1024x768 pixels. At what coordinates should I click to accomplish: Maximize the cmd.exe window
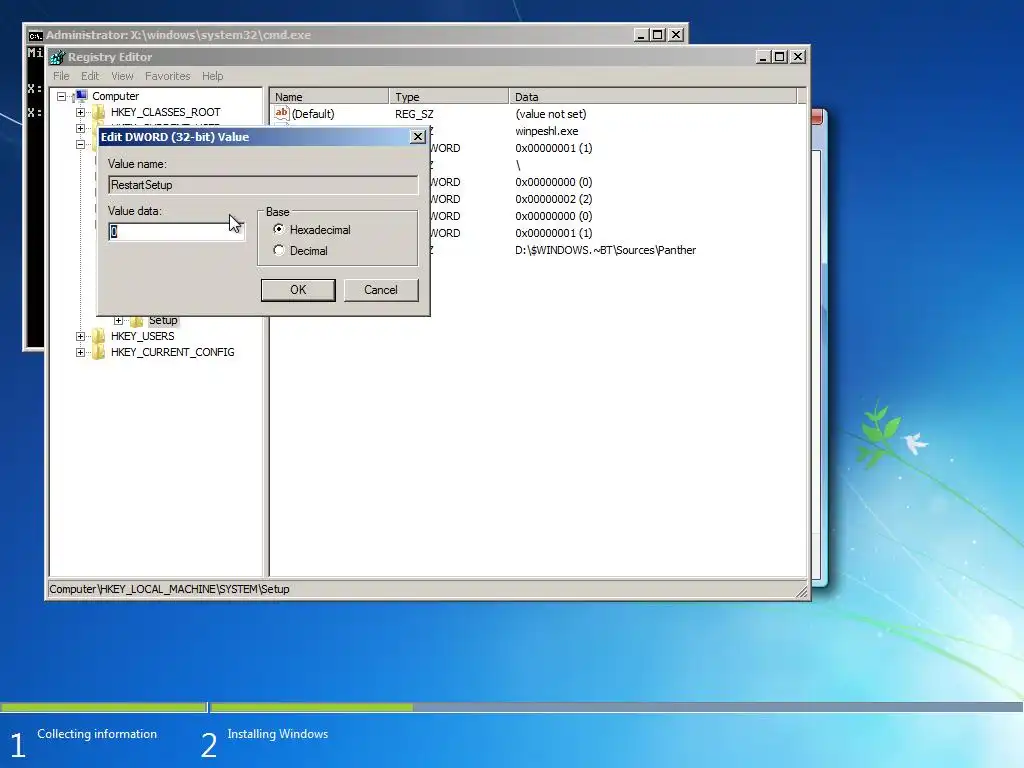[658, 35]
